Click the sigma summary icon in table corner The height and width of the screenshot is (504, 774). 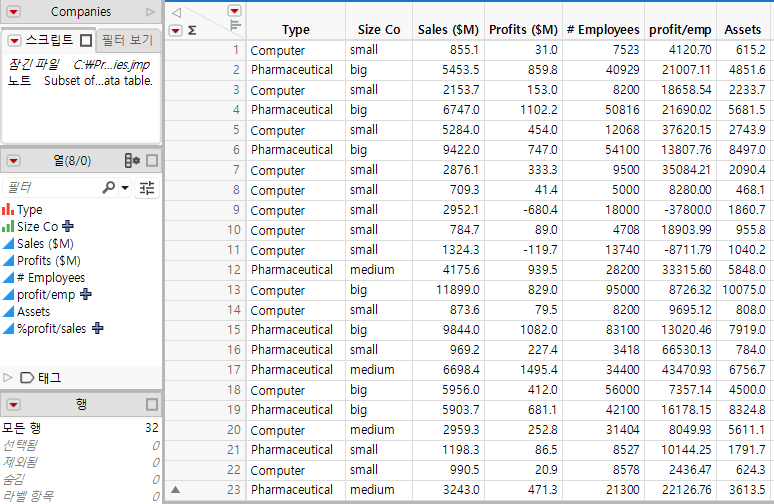coord(192,31)
